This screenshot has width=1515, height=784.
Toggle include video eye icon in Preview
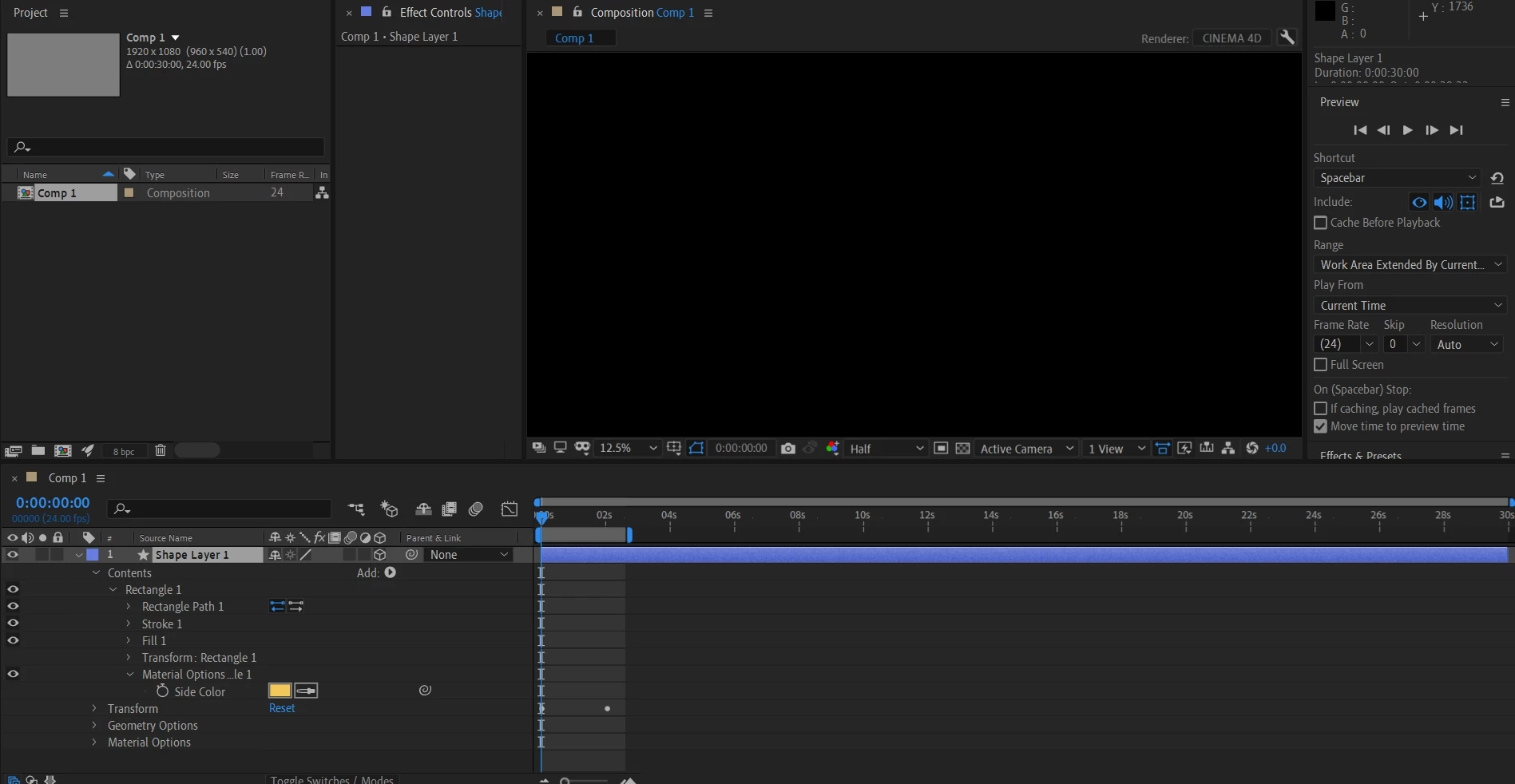[1419, 203]
